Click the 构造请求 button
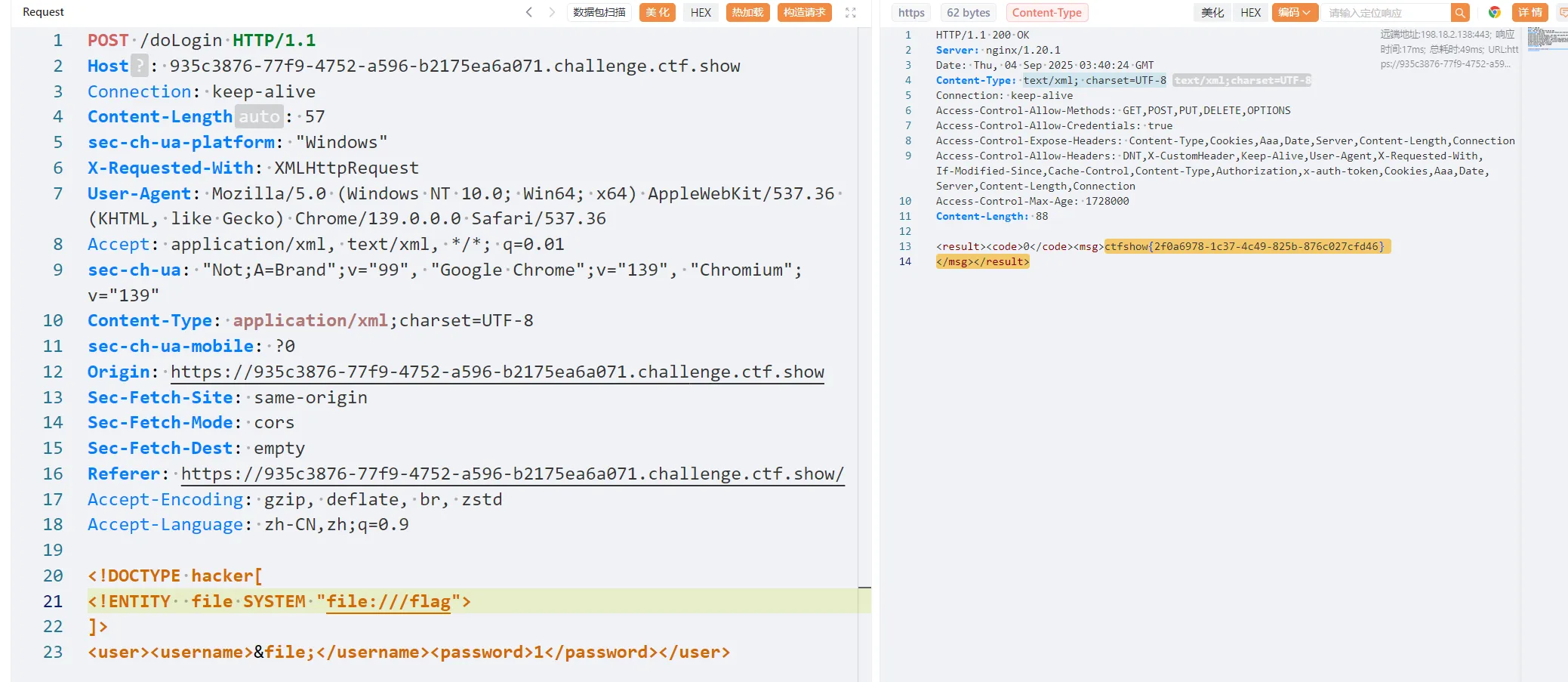 805,12
